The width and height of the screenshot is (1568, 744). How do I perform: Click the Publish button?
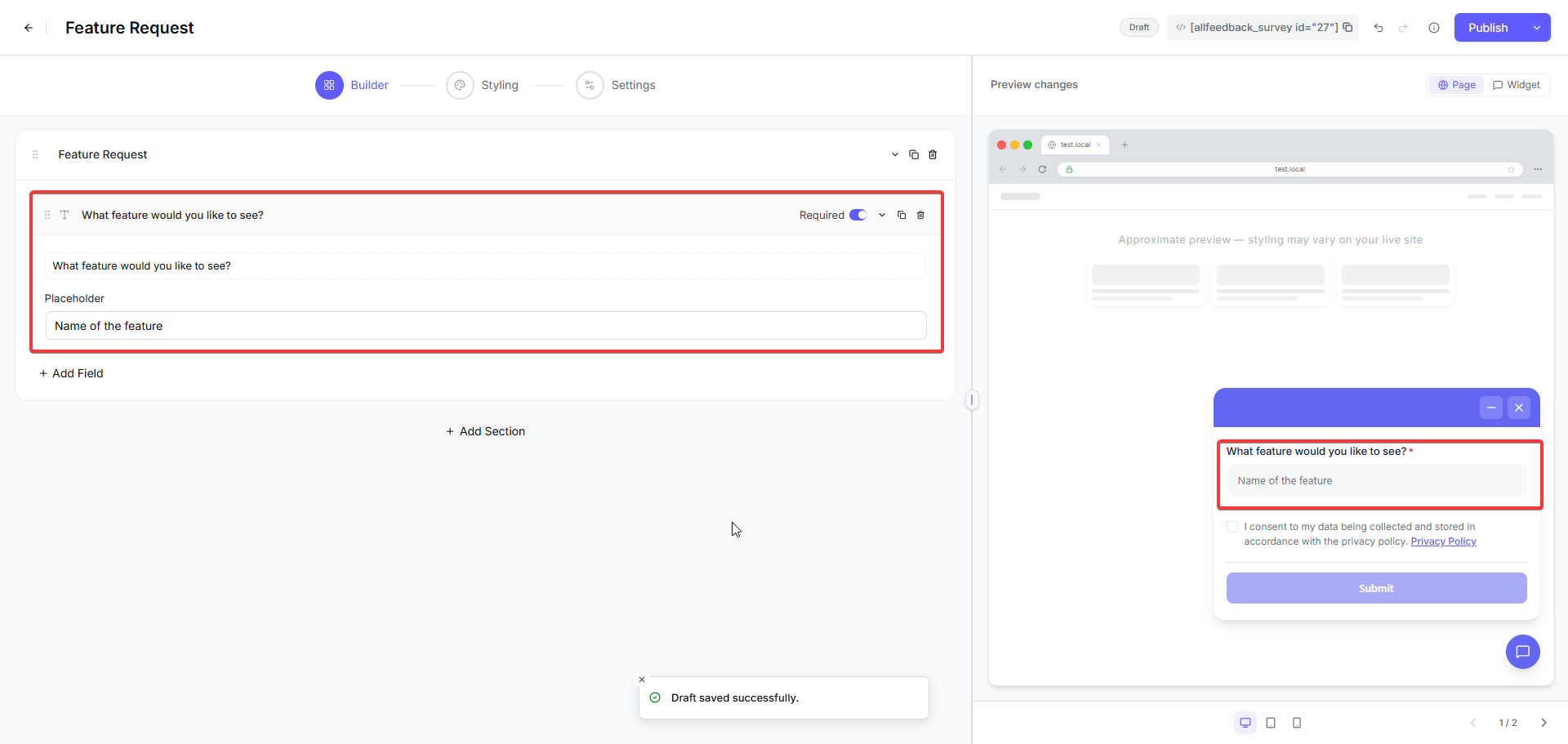click(x=1488, y=28)
